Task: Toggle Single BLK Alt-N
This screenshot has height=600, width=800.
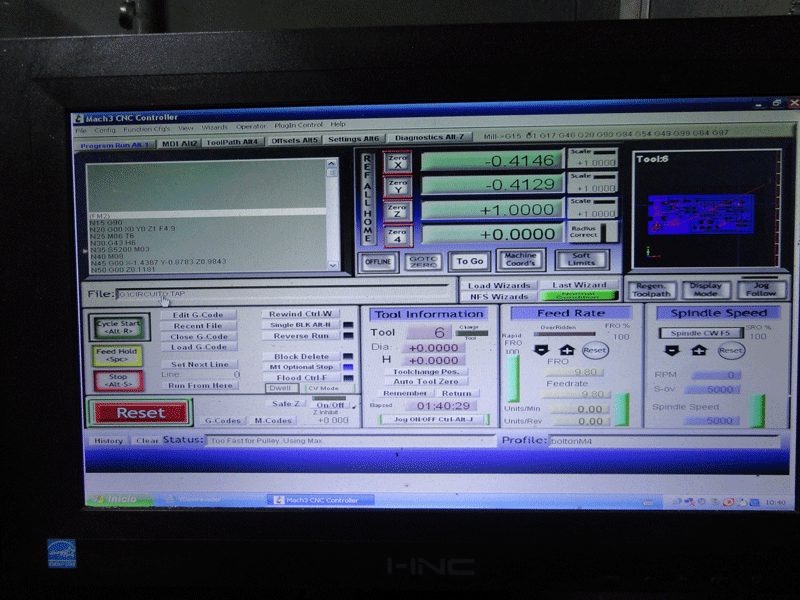Action: 301,324
